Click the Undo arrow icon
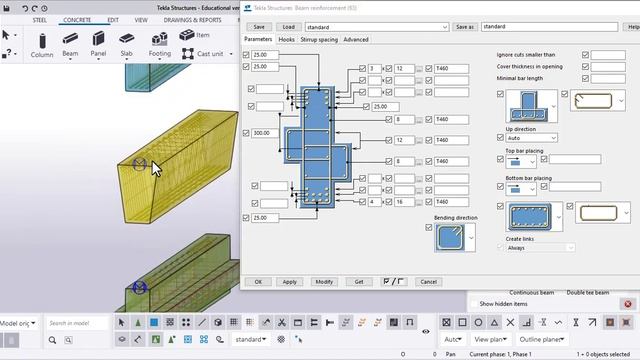640x360 pixels. 25,8
